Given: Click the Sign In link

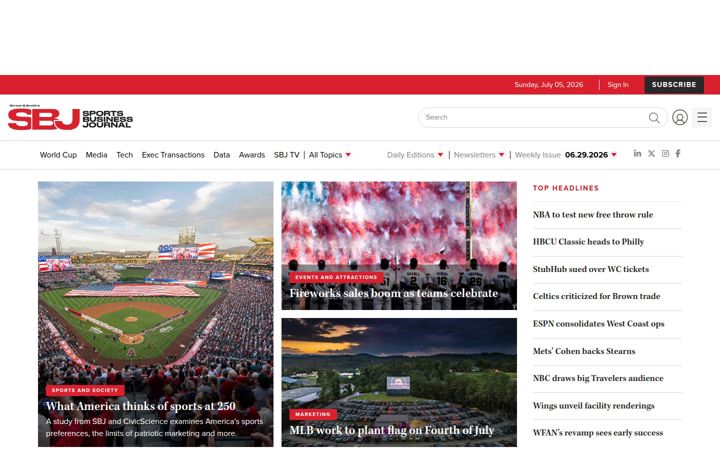Looking at the screenshot, I should point(618,85).
